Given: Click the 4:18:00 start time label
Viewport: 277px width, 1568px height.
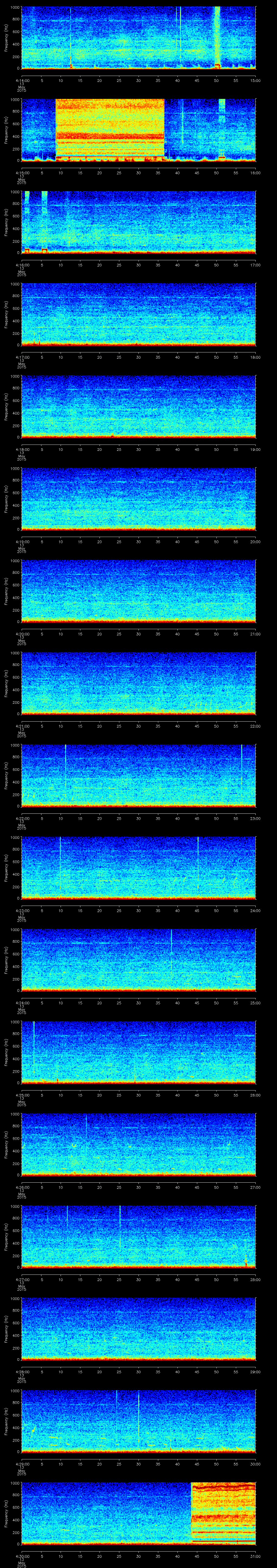Looking at the screenshot, I should click(x=22, y=450).
